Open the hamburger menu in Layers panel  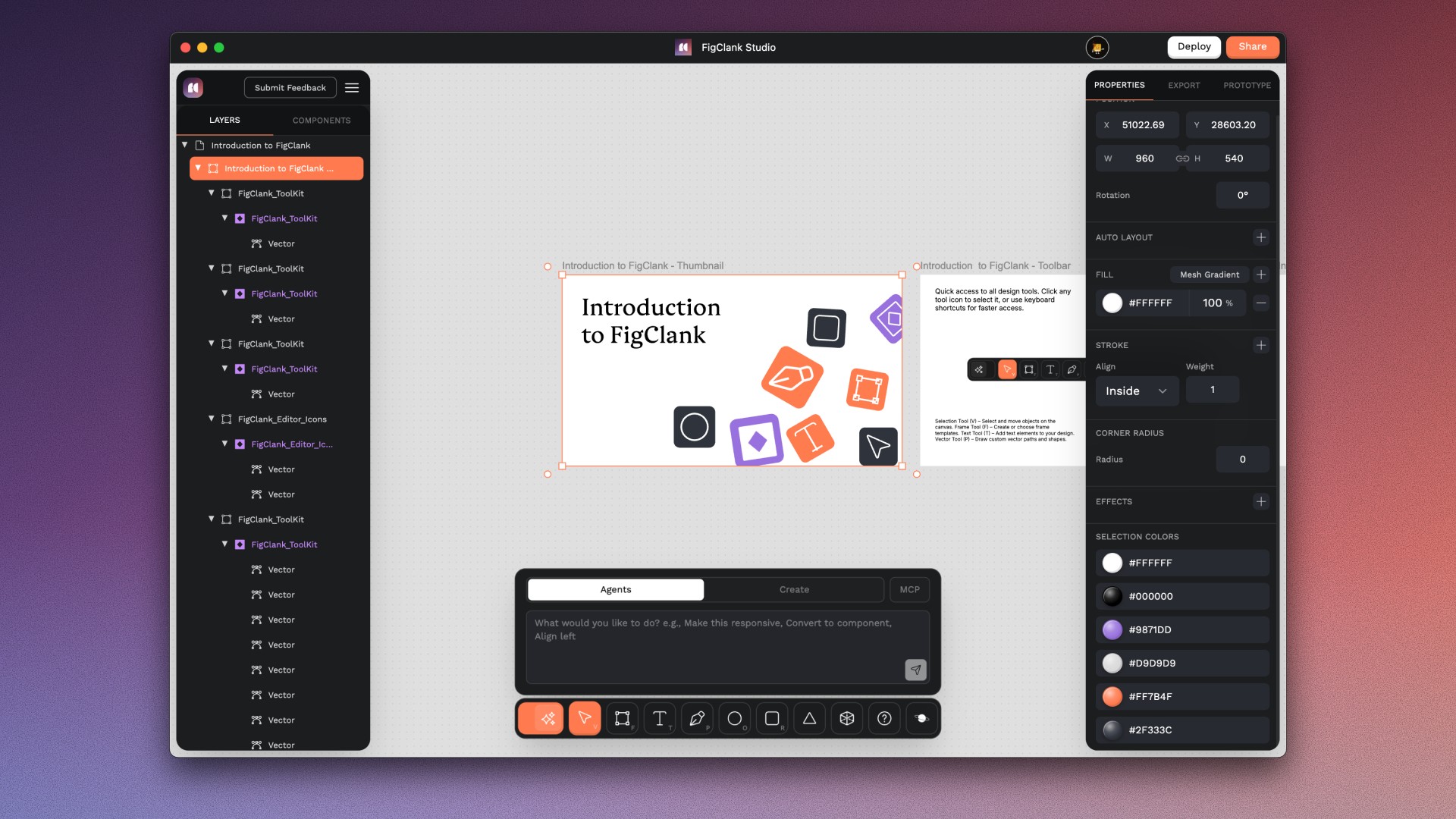click(352, 88)
